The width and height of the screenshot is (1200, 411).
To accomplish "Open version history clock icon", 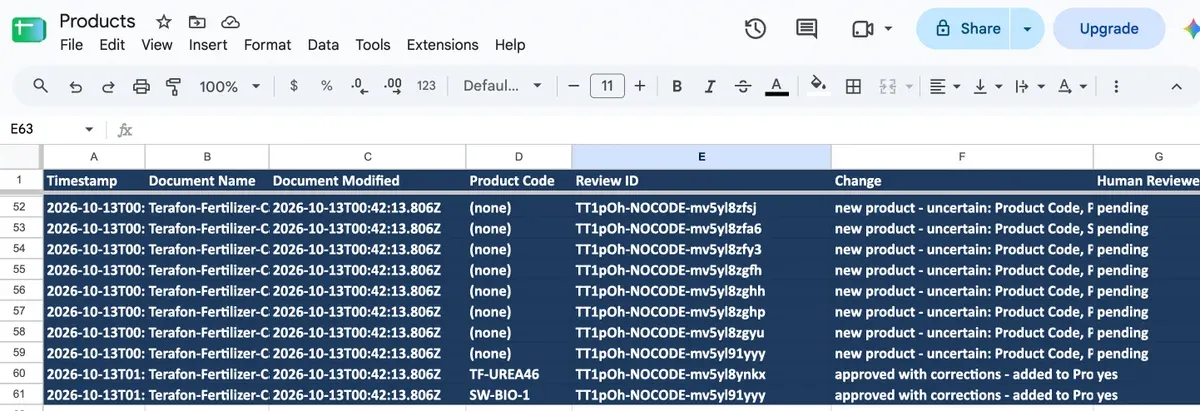I will point(756,29).
